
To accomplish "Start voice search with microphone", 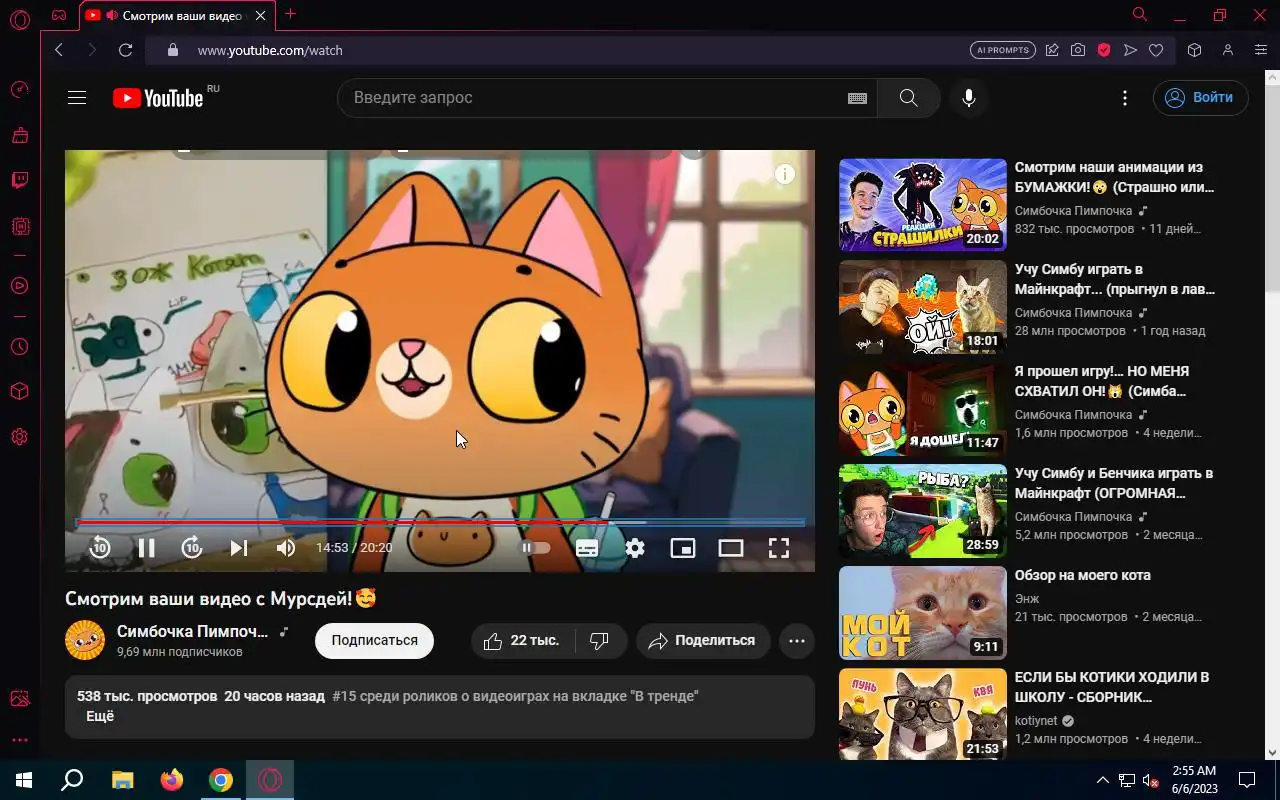I will click(x=968, y=98).
